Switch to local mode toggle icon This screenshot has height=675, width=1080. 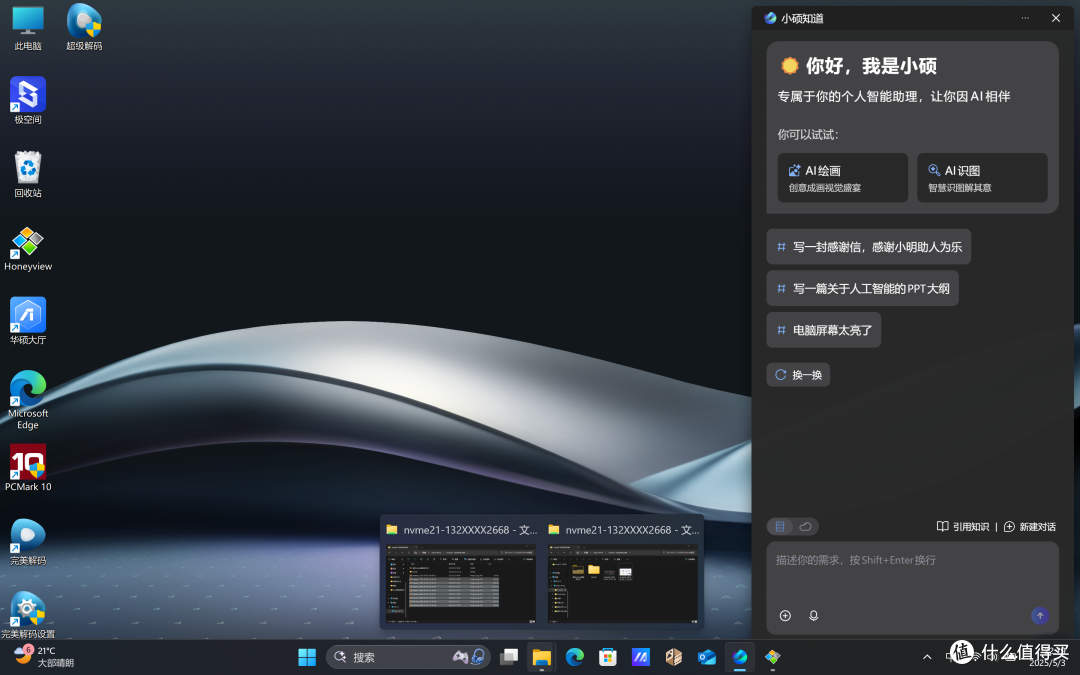click(780, 526)
